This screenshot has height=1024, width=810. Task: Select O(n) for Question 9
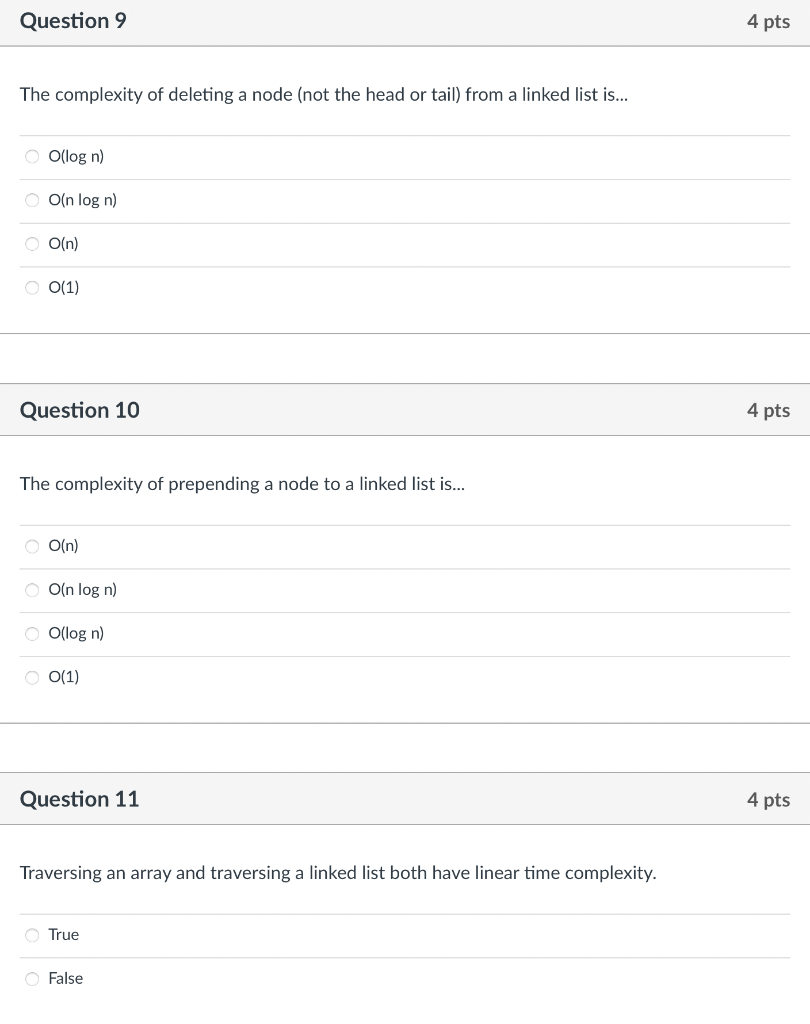pos(32,244)
